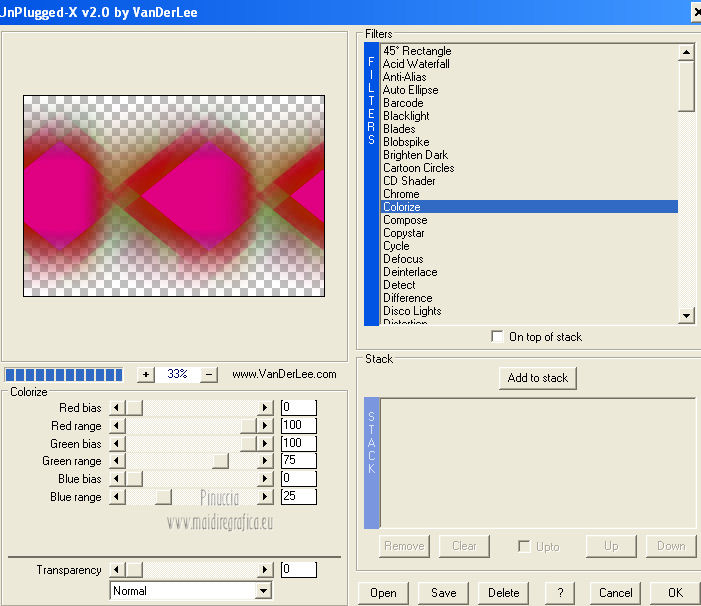Click left arrow of Red bias slider
This screenshot has height=606, width=701.
click(x=117, y=408)
